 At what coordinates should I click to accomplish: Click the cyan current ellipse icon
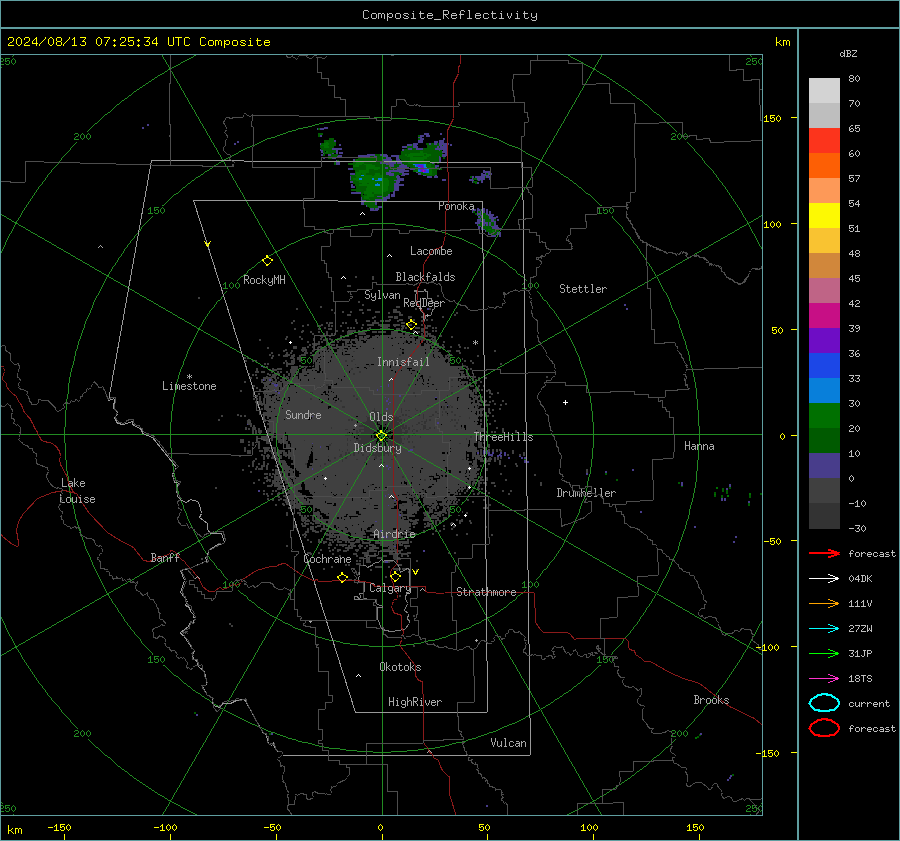pyautogui.click(x=824, y=703)
